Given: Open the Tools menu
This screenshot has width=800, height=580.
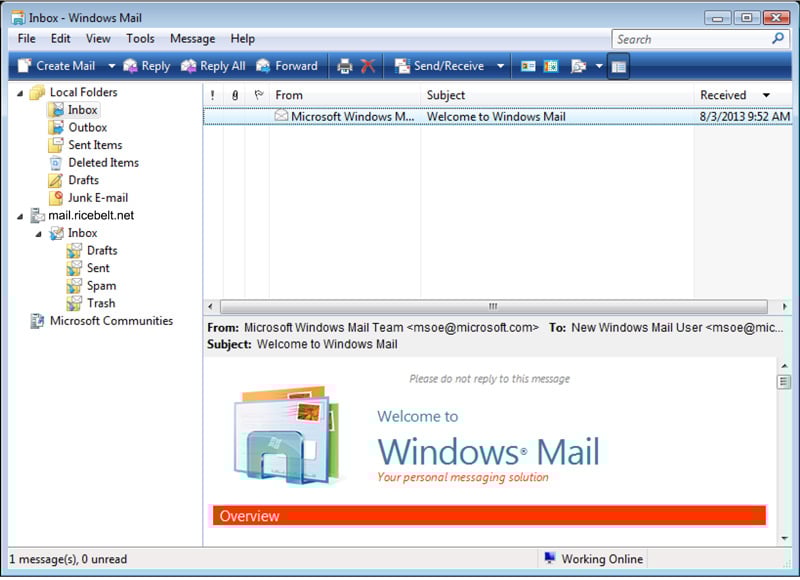Looking at the screenshot, I should tap(140, 39).
